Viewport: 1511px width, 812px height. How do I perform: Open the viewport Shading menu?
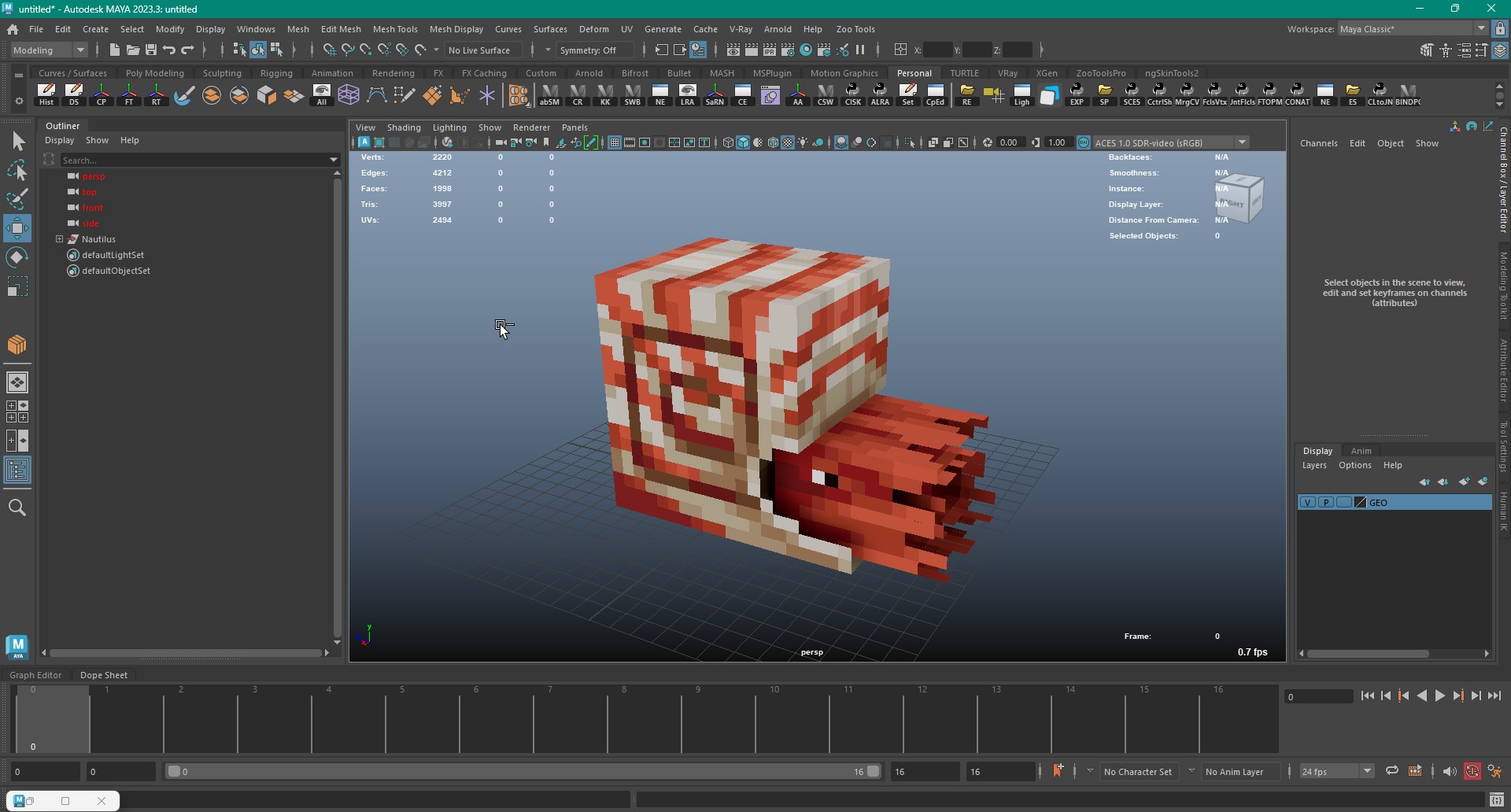(404, 127)
